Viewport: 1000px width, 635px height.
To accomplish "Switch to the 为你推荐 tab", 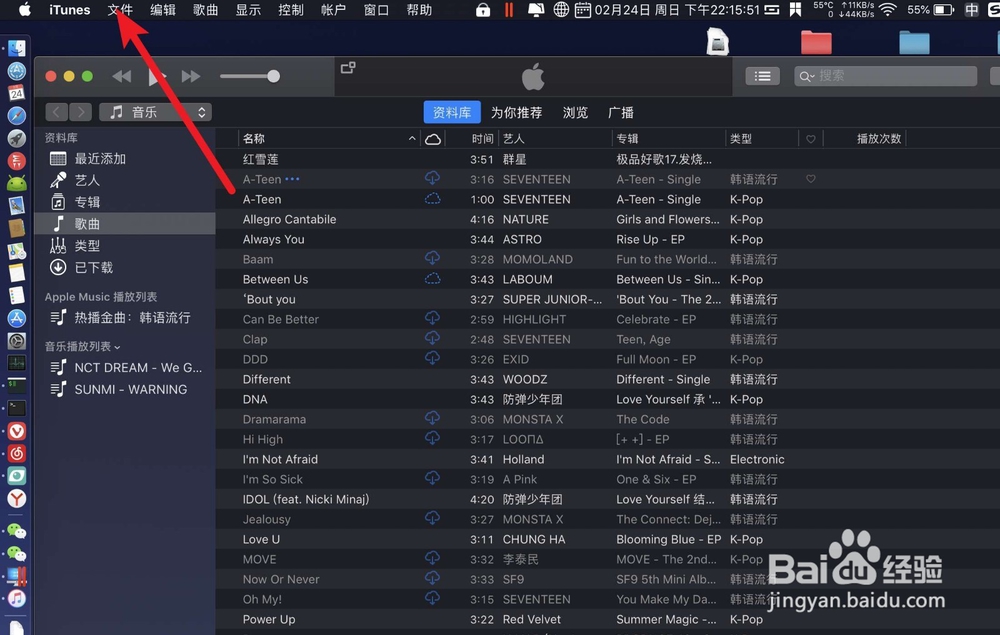I will [x=516, y=113].
